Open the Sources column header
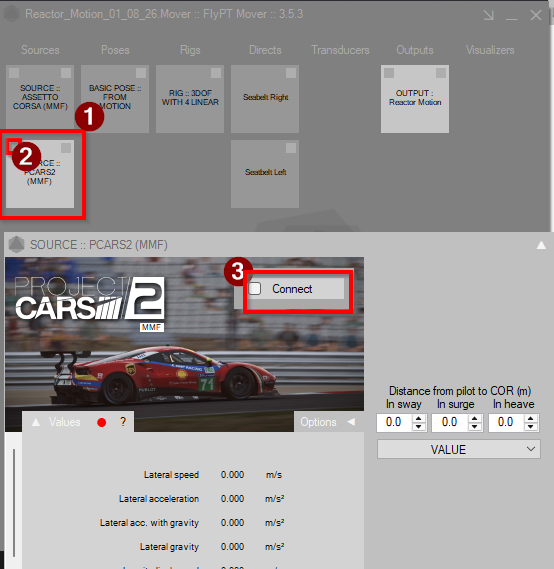Image resolution: width=554 pixels, height=569 pixels. (40, 50)
